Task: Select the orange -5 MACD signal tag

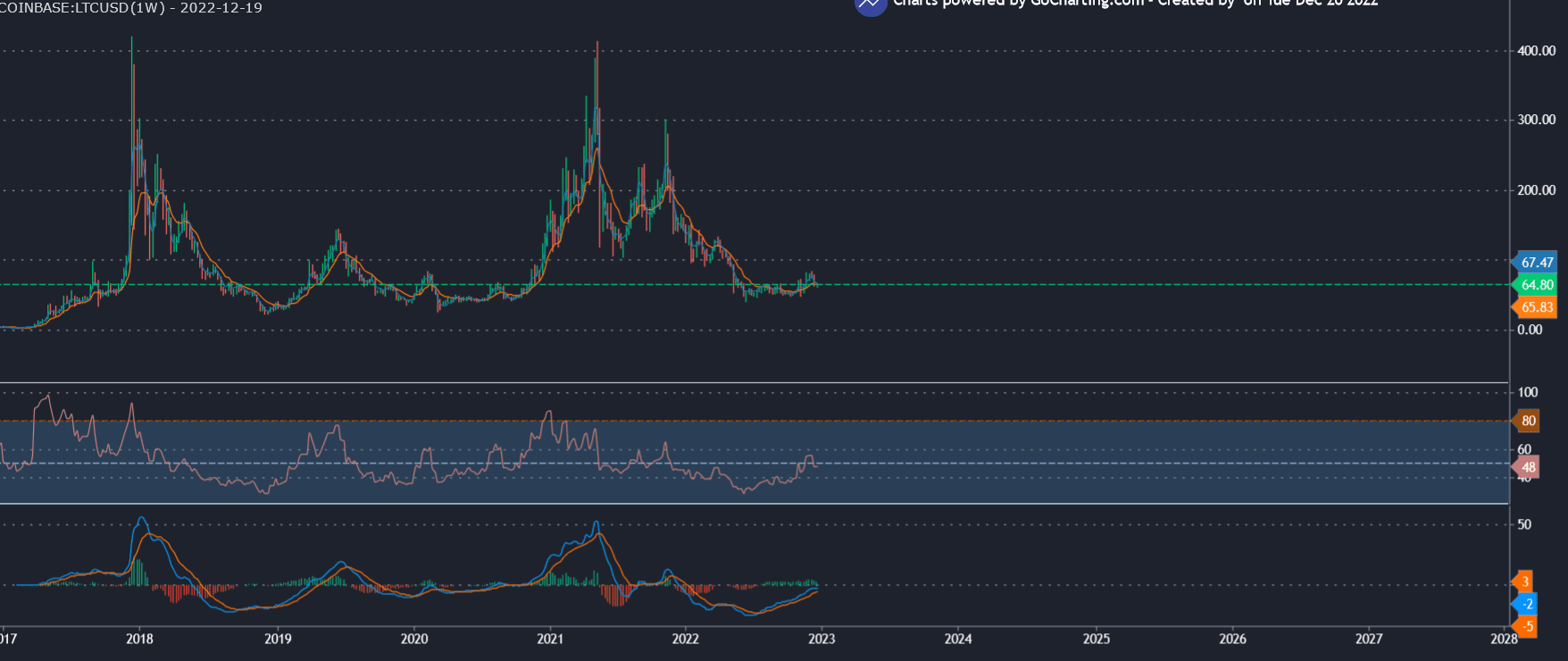Action: (1524, 626)
